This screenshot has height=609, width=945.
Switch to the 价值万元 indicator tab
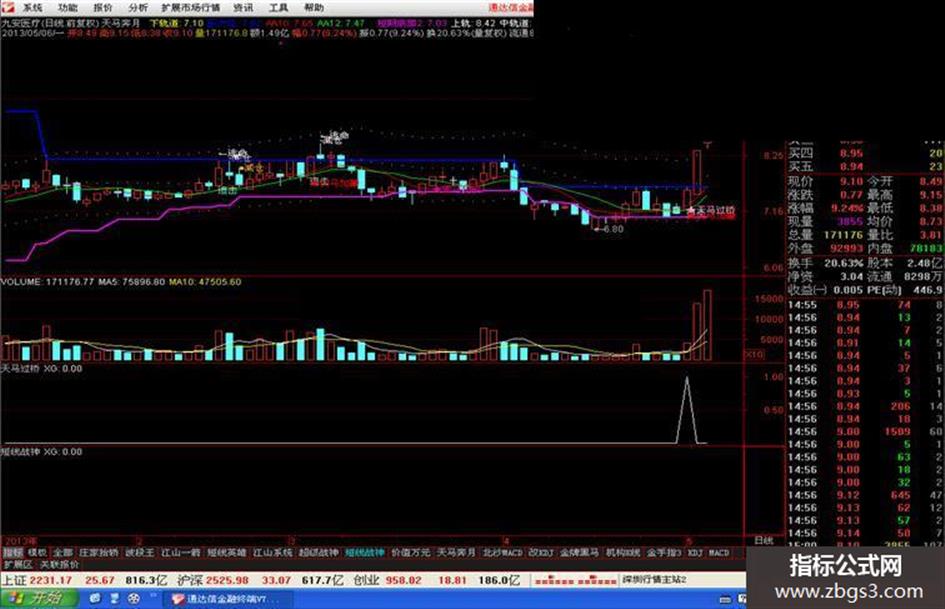410,552
